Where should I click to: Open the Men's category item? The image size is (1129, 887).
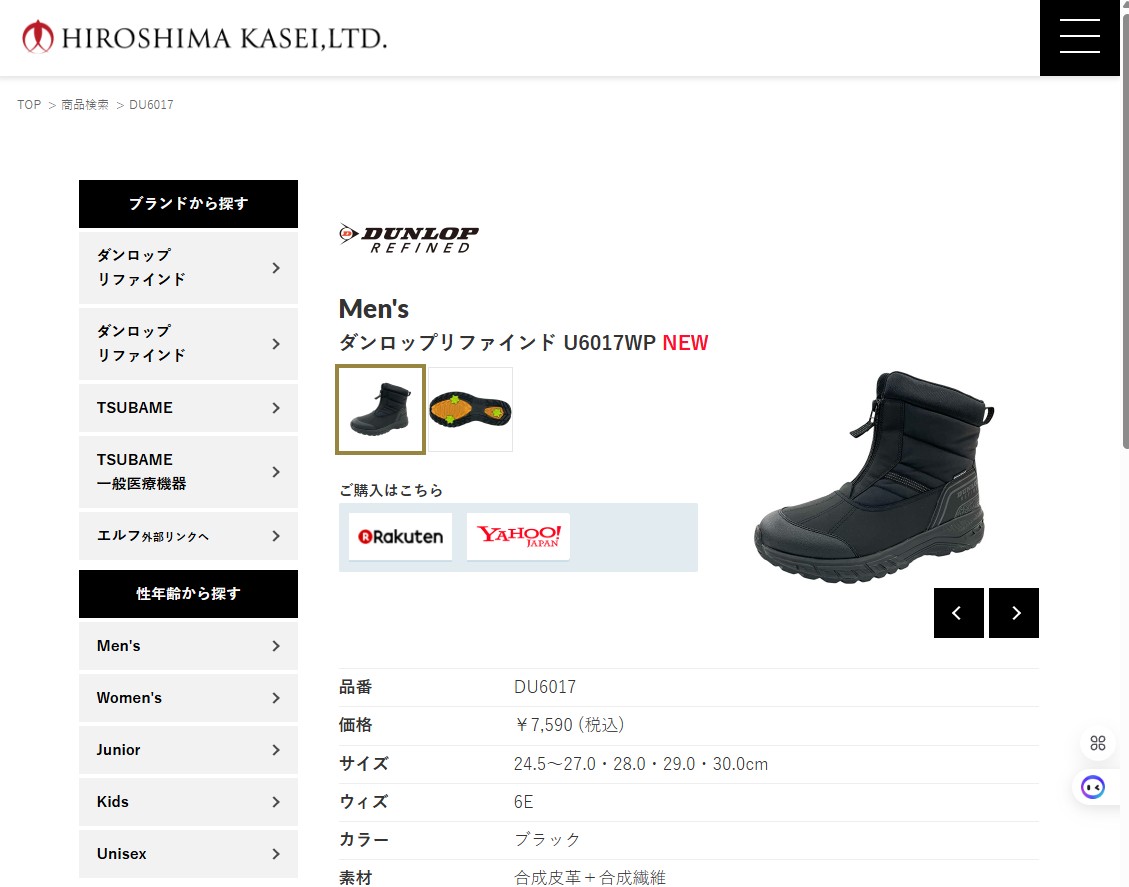189,646
